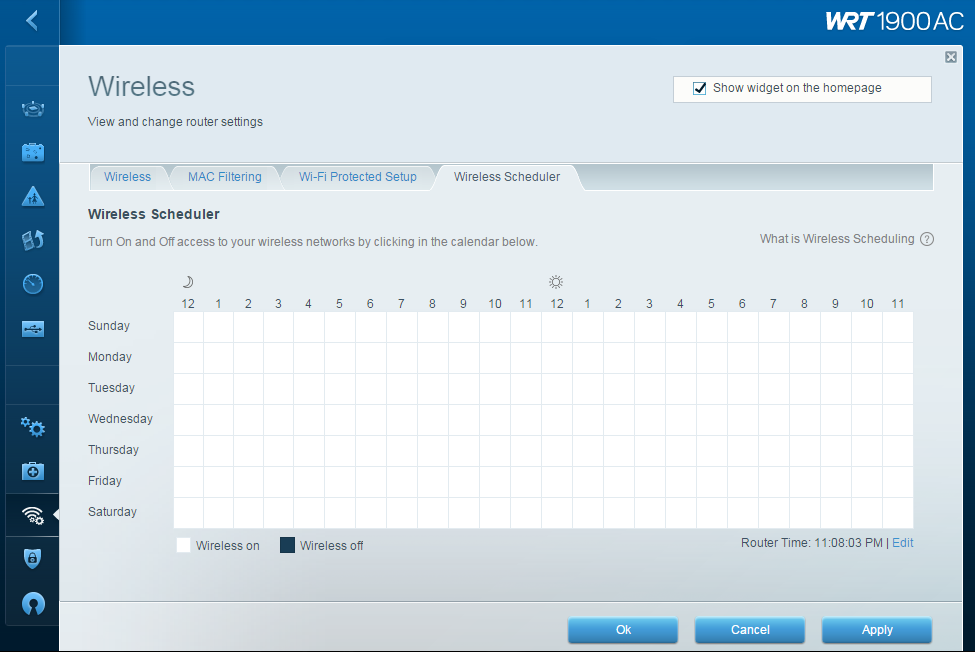This screenshot has width=975, height=652.
Task: Toggle Saturday 11 PM schedule cell
Action: [x=898, y=513]
